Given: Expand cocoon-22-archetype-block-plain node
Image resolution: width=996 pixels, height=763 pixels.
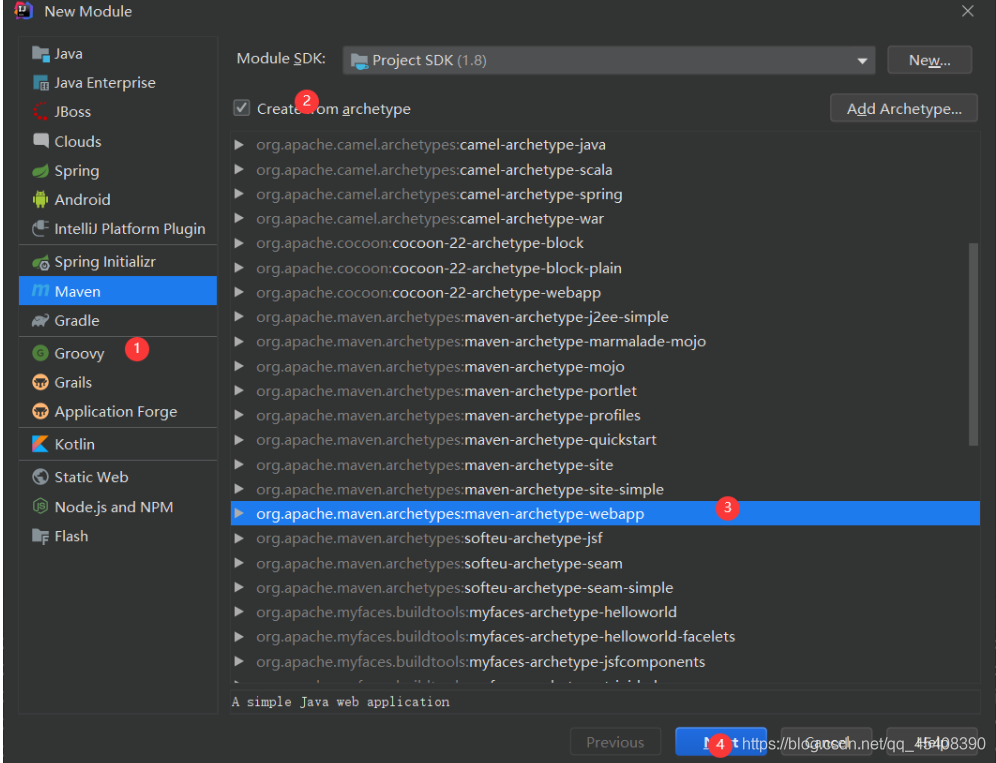Looking at the screenshot, I should tap(239, 268).
